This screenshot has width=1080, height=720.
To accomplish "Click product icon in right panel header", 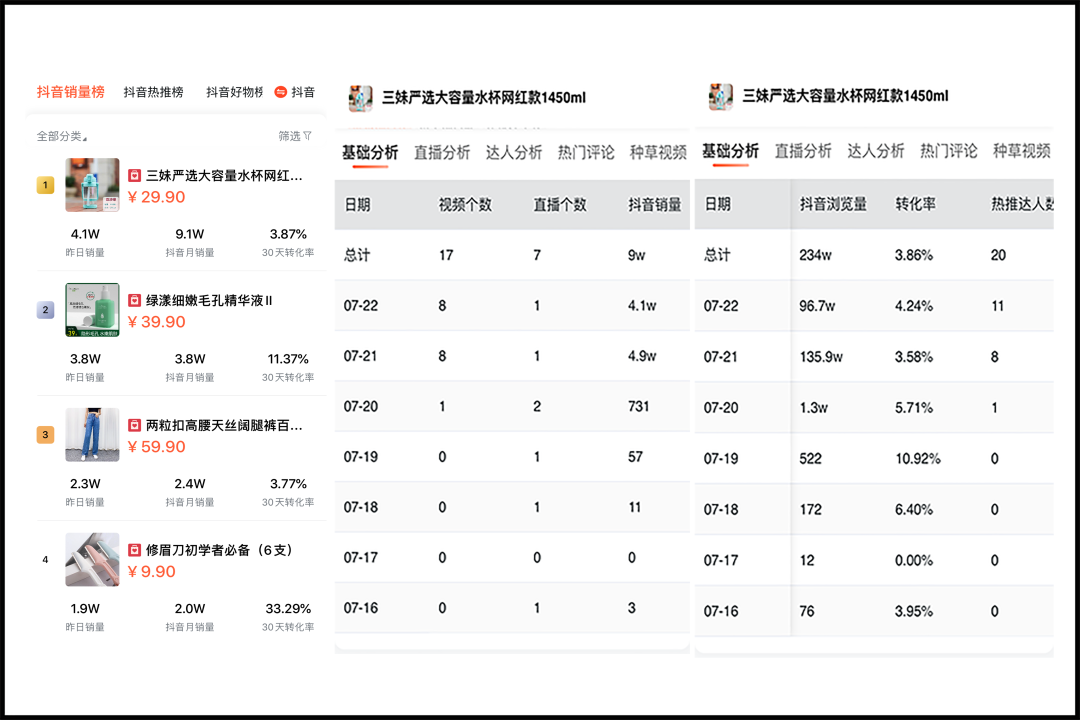I will 720,96.
